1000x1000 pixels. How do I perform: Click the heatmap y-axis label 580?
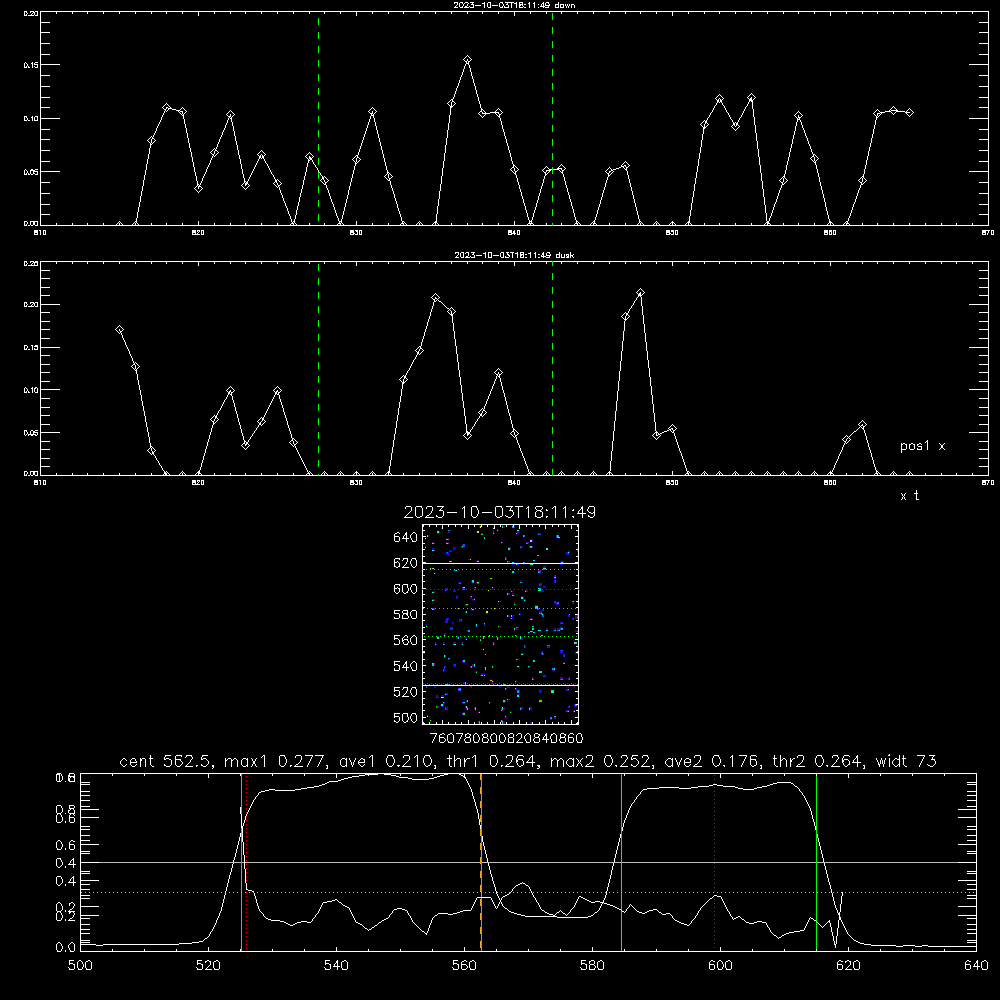(x=406, y=615)
